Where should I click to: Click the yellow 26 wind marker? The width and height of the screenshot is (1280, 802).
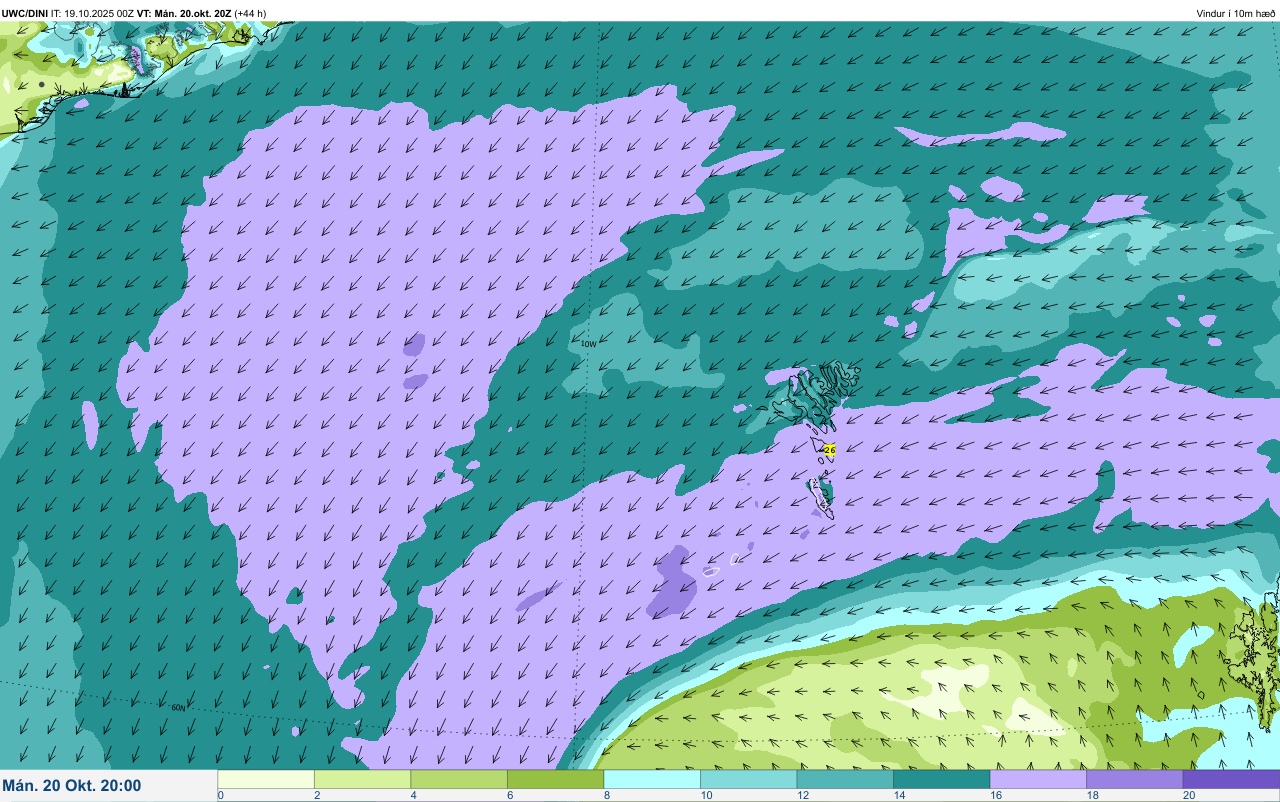[829, 450]
